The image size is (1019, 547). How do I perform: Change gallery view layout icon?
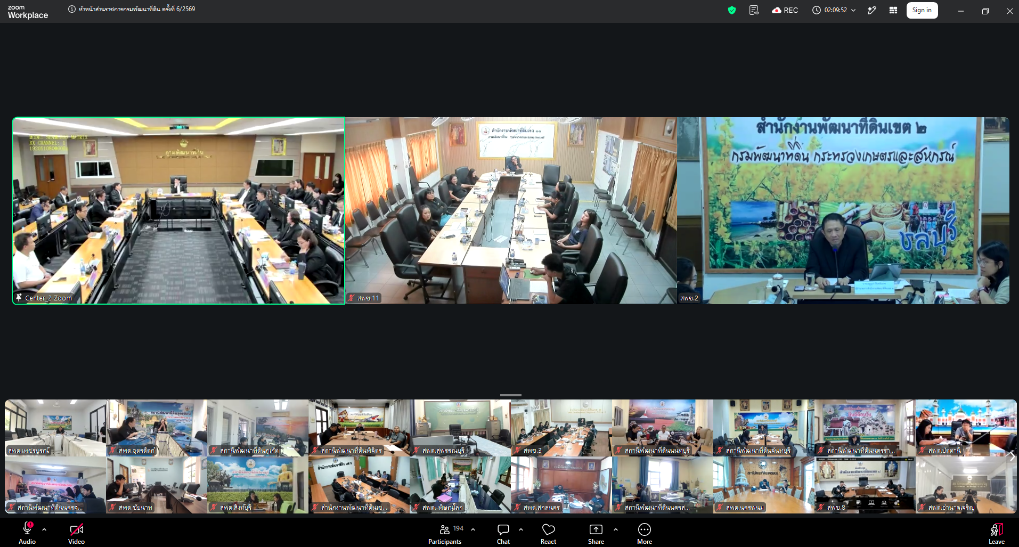pos(893,10)
